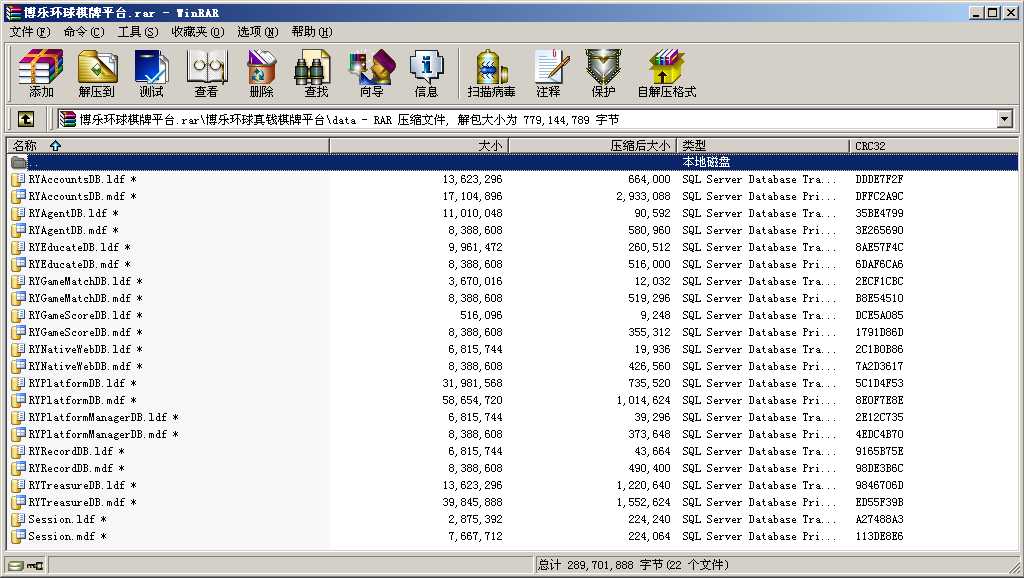Click the WinRAR title bar app icon
The height and width of the screenshot is (578, 1024).
pyautogui.click(x=12, y=12)
